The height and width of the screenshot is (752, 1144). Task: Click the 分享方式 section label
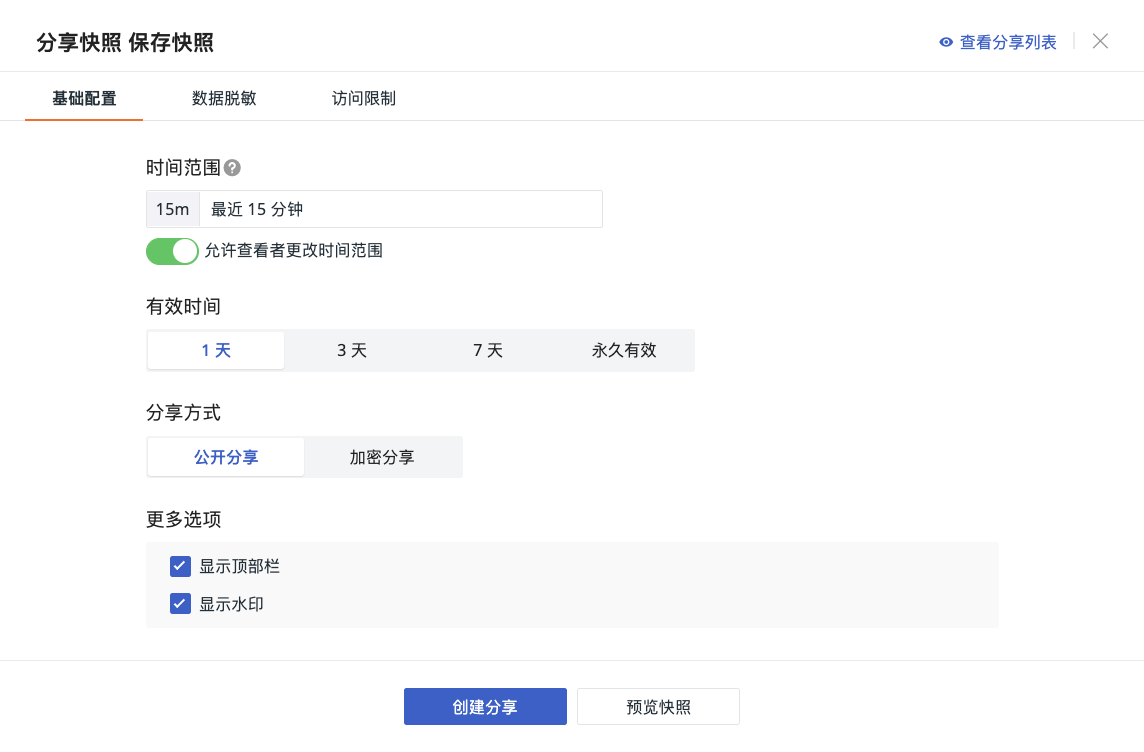click(183, 413)
